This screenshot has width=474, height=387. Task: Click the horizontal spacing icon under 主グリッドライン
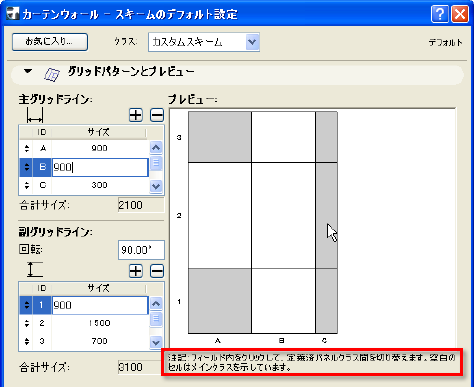(35, 116)
